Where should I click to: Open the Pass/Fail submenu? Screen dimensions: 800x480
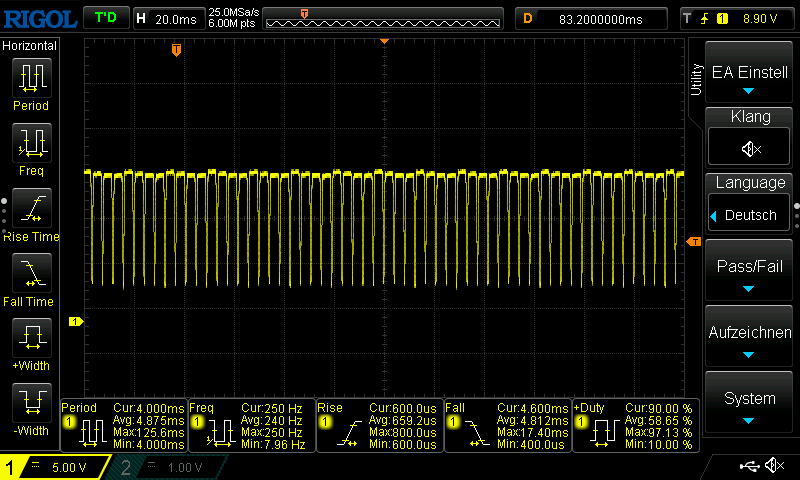(x=750, y=272)
